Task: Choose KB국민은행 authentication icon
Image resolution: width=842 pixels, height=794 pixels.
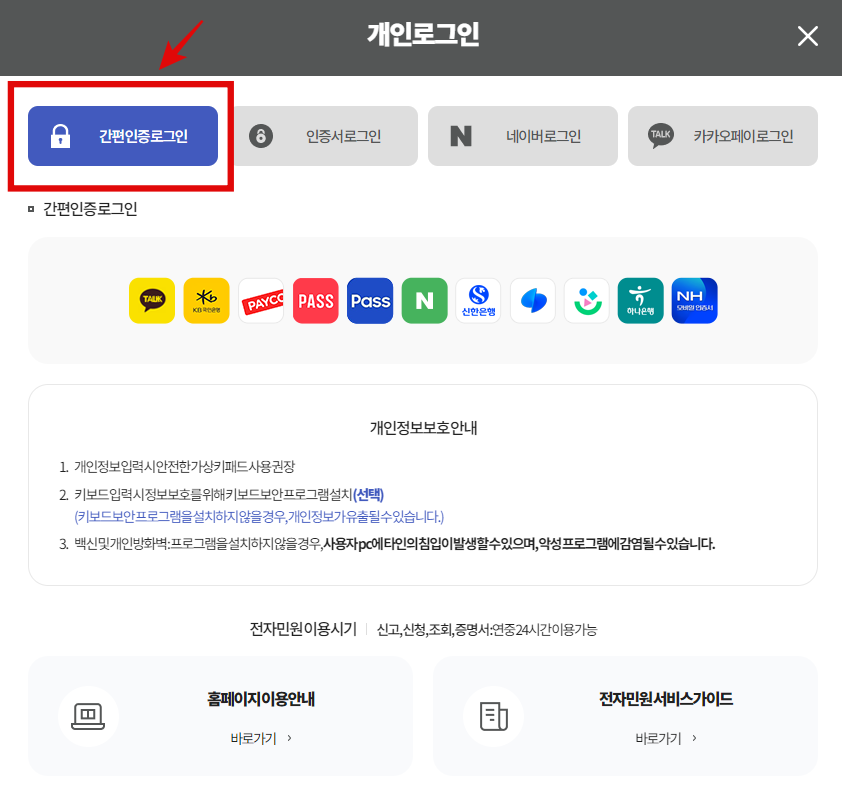Action: coord(206,300)
